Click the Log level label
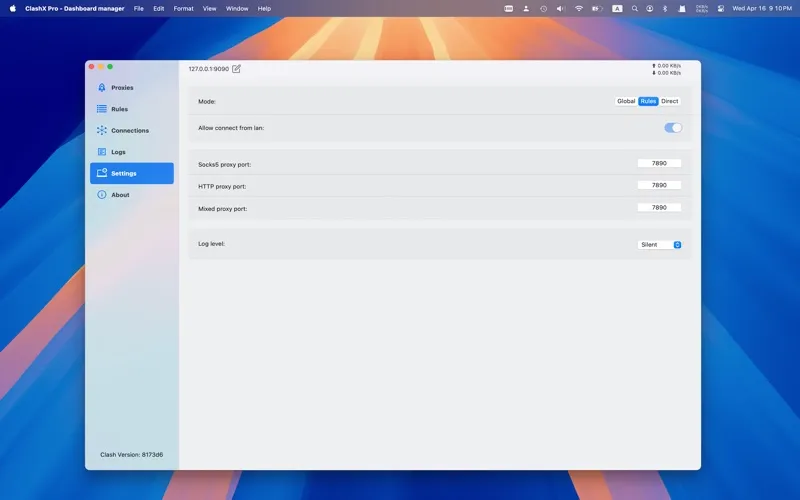 pyautogui.click(x=211, y=244)
